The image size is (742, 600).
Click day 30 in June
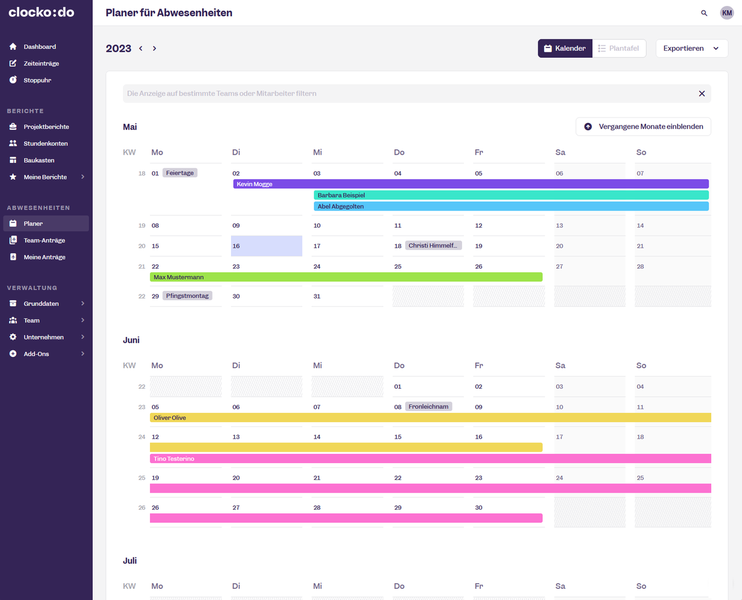tap(509, 512)
